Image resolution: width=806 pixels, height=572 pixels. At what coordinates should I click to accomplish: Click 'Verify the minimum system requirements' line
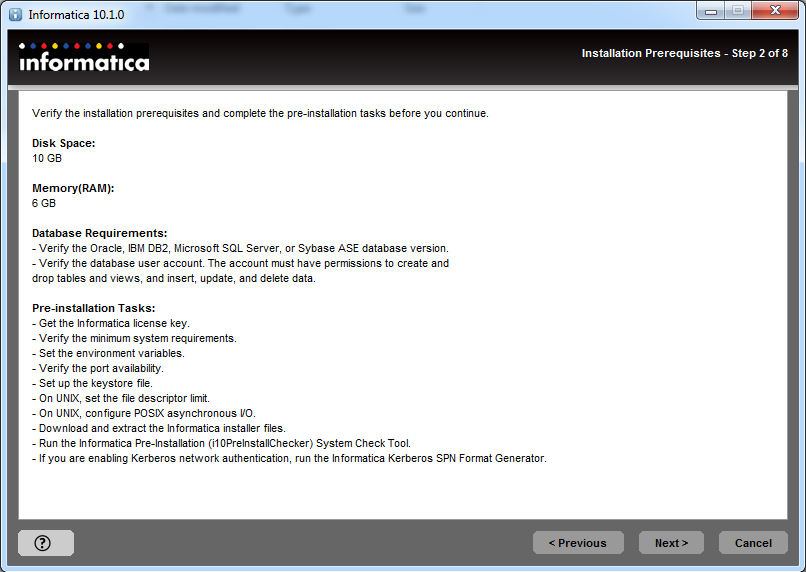134,338
